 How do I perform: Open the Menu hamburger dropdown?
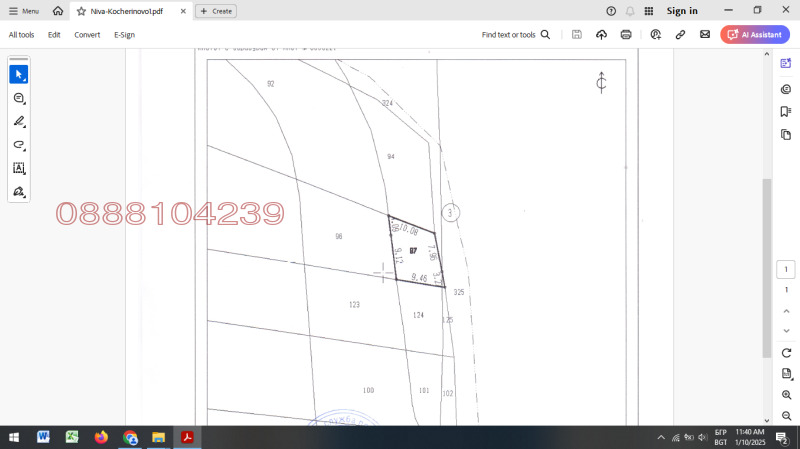(24, 11)
